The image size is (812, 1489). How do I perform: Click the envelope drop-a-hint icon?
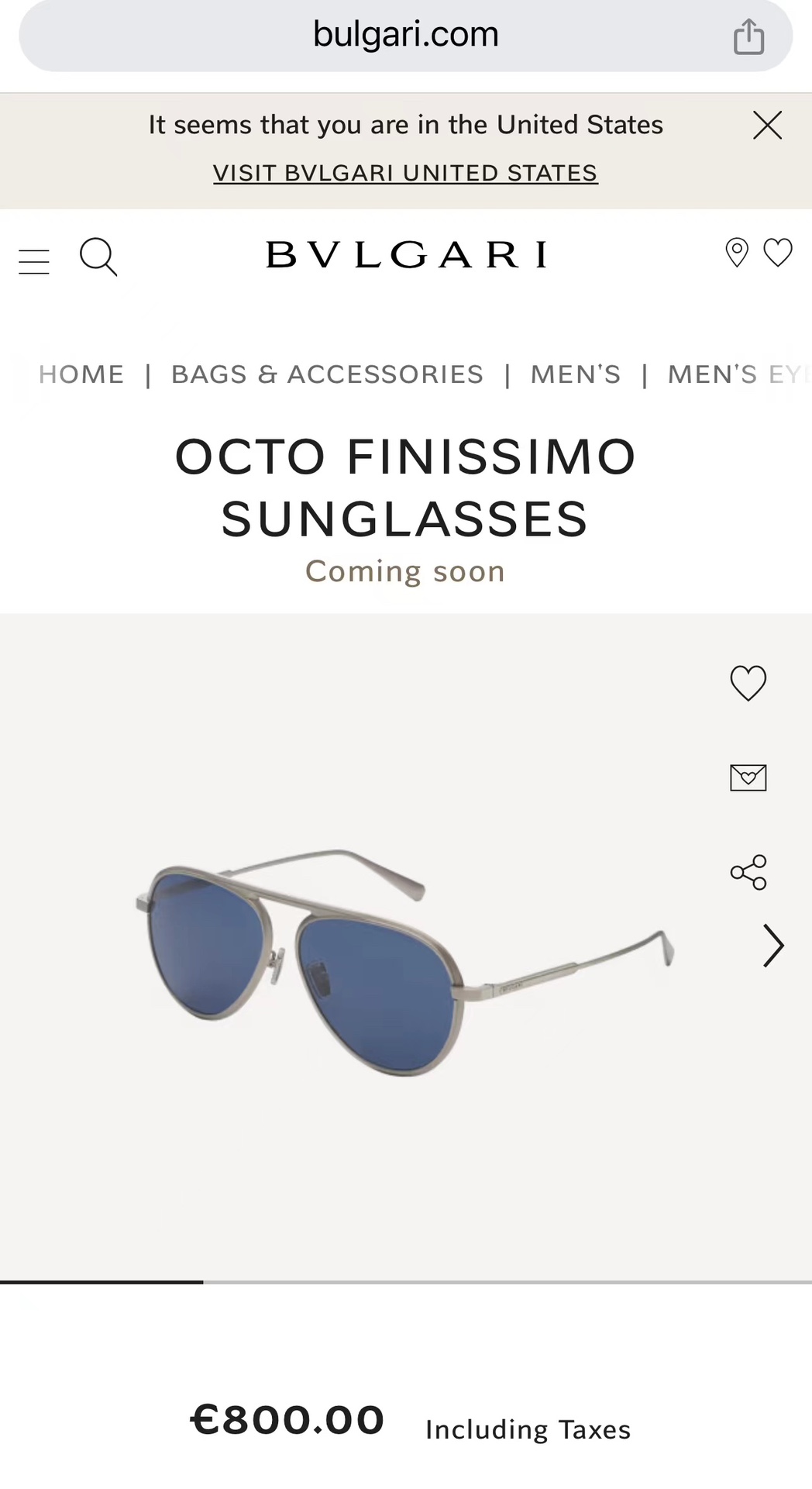(x=748, y=777)
